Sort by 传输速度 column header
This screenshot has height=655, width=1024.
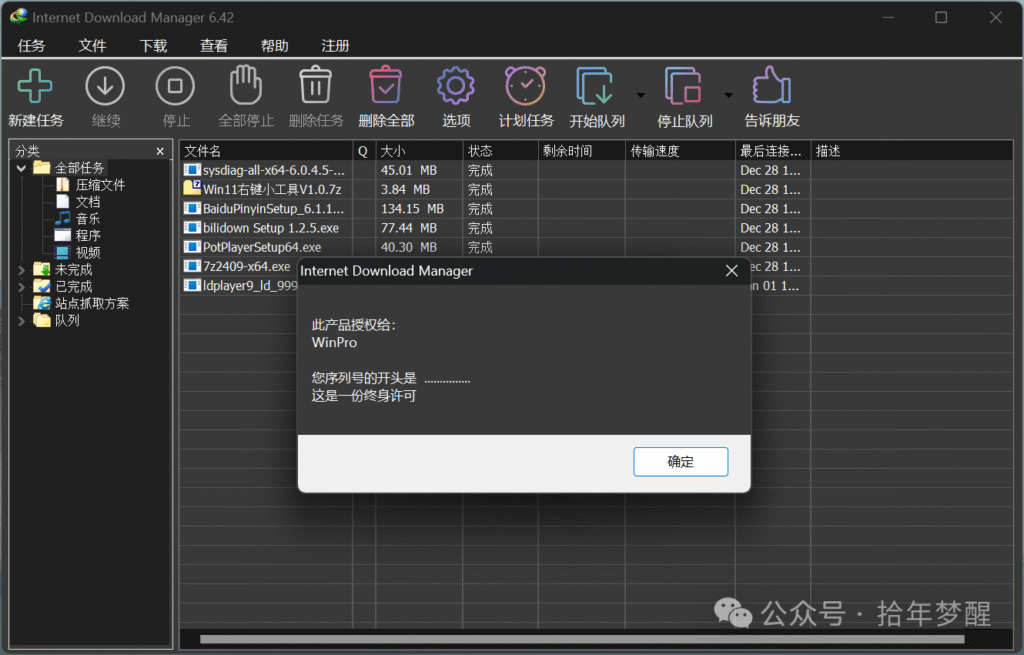[x=680, y=151]
